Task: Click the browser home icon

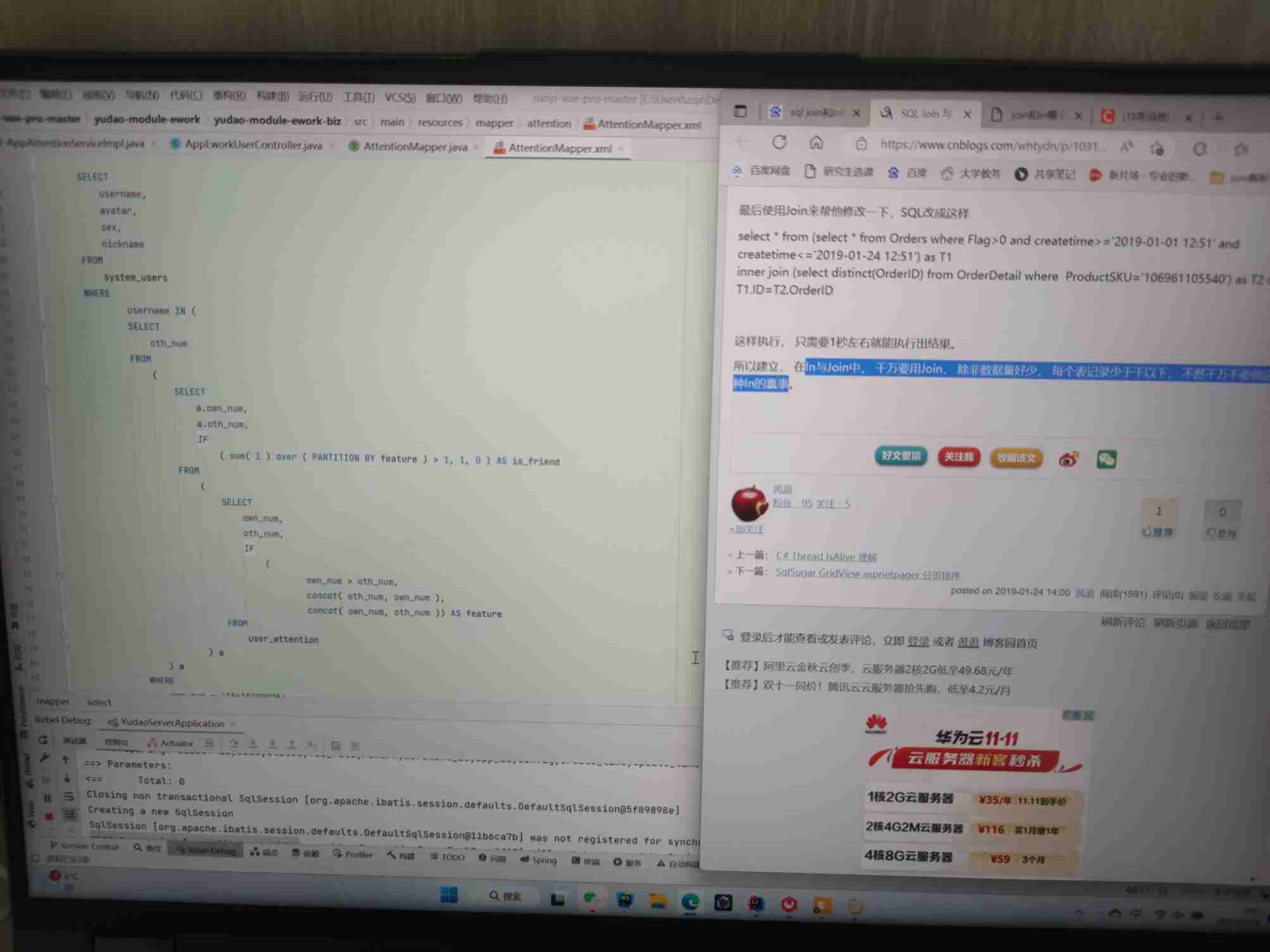Action: [x=816, y=144]
